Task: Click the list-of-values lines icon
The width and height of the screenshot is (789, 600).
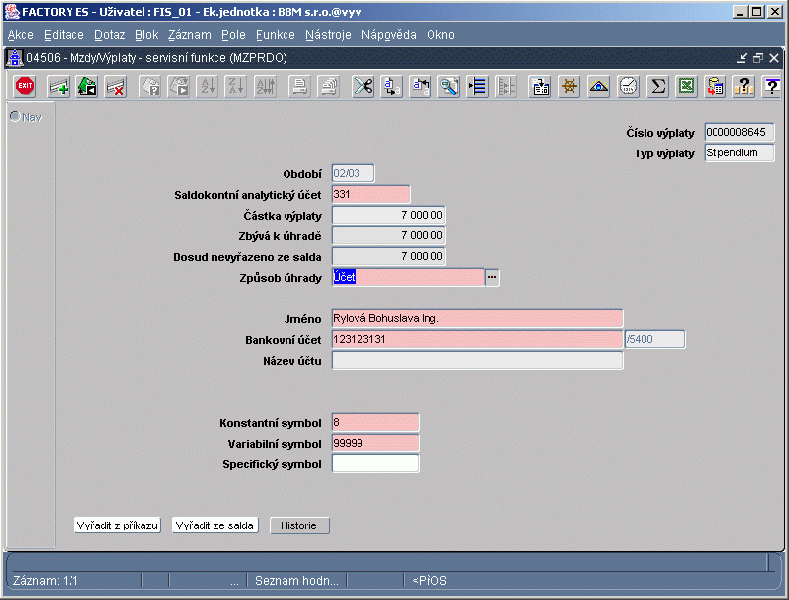Action: 478,86
